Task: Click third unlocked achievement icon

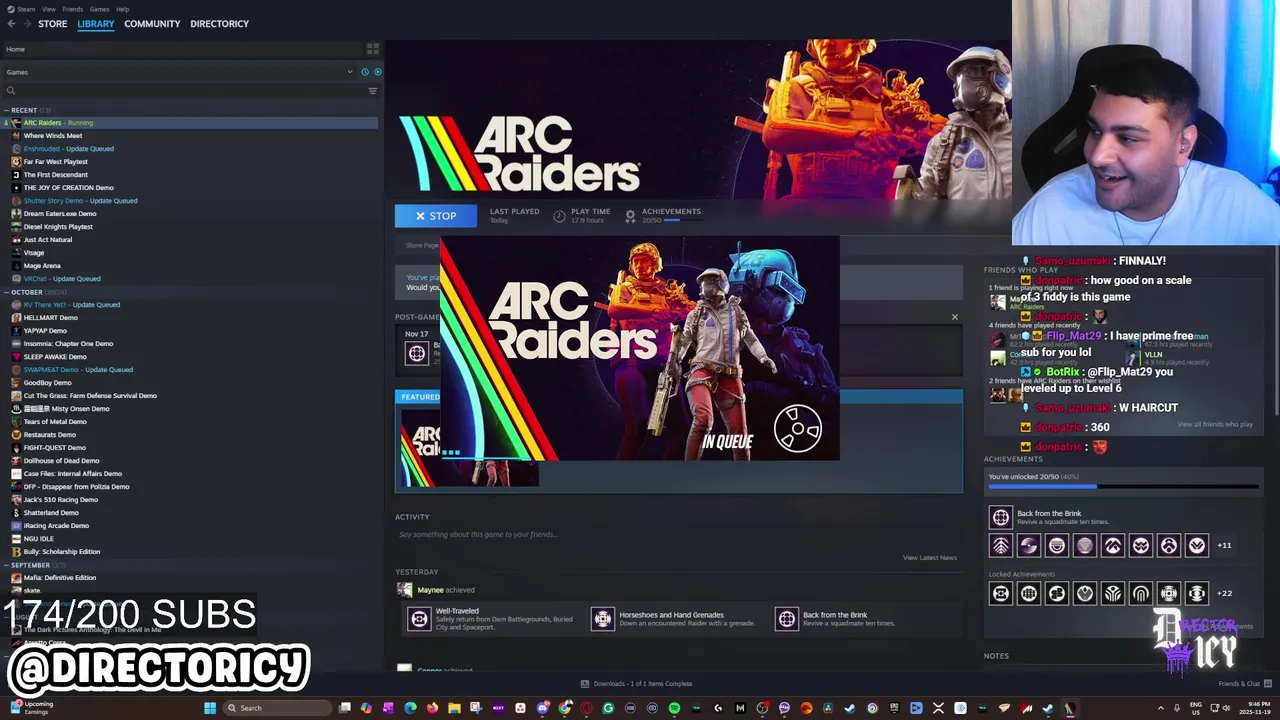Action: [x=1057, y=545]
